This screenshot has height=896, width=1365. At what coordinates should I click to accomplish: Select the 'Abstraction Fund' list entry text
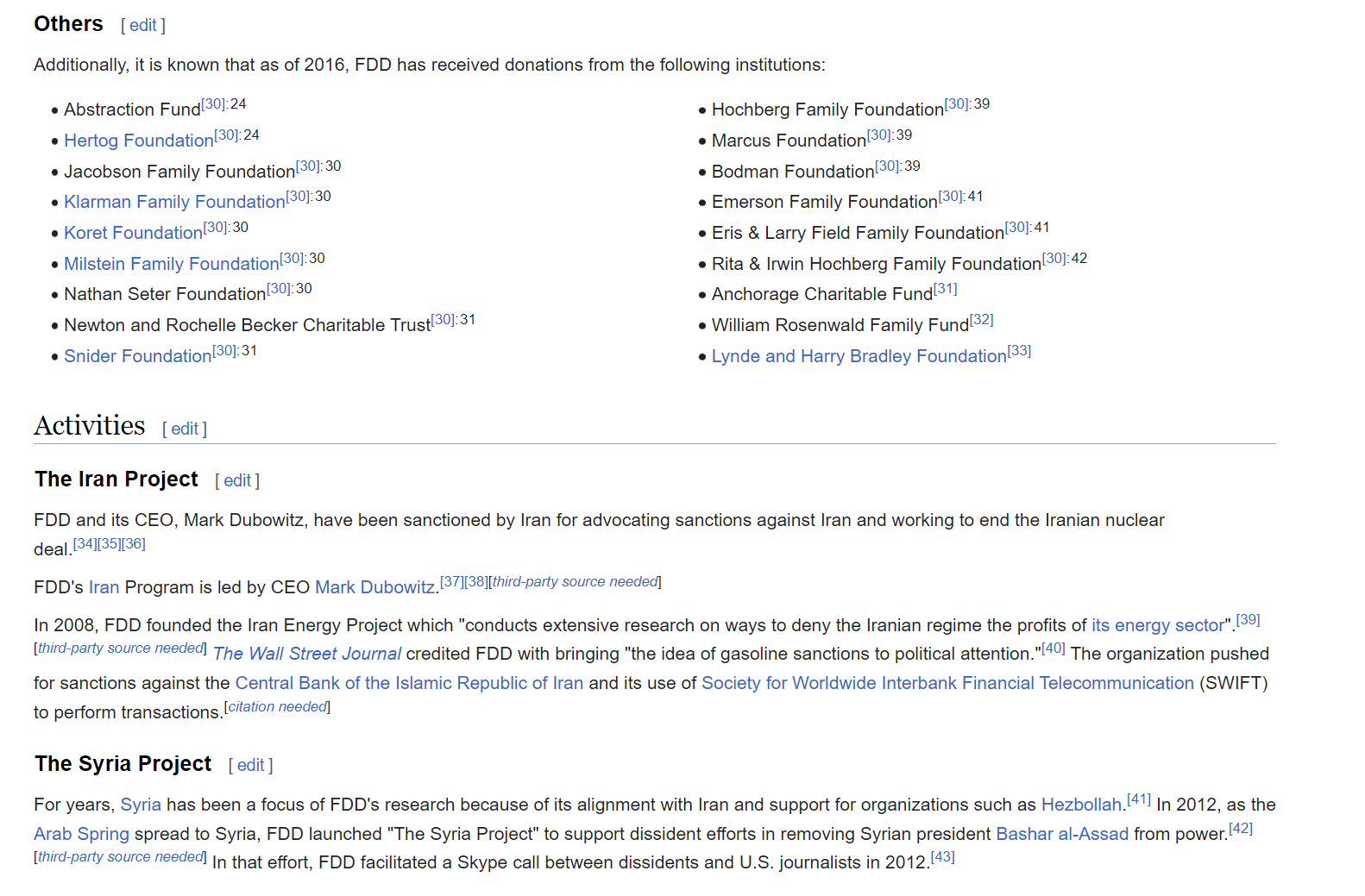132,110
